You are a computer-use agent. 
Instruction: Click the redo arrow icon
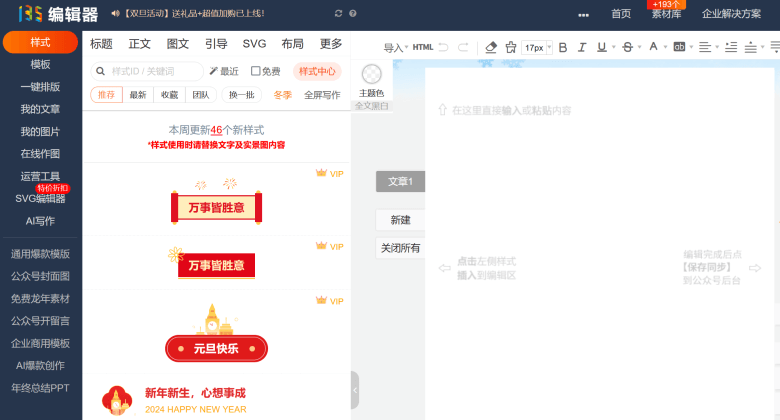[x=463, y=47]
